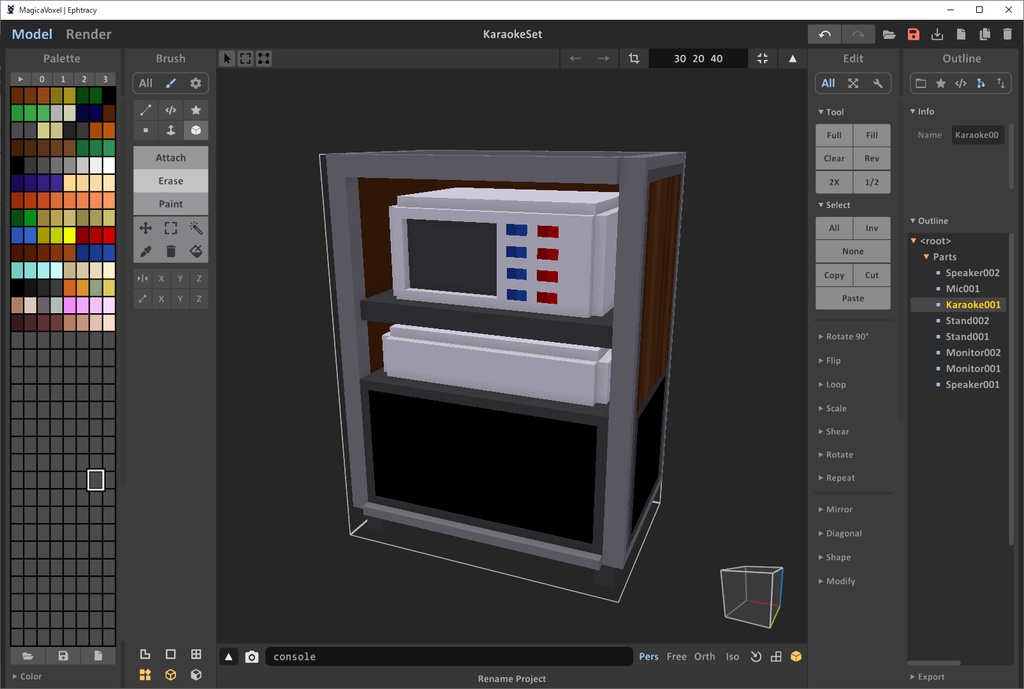Select Speaker002 in the outline
Screen dimensions: 1024x689
972,272
